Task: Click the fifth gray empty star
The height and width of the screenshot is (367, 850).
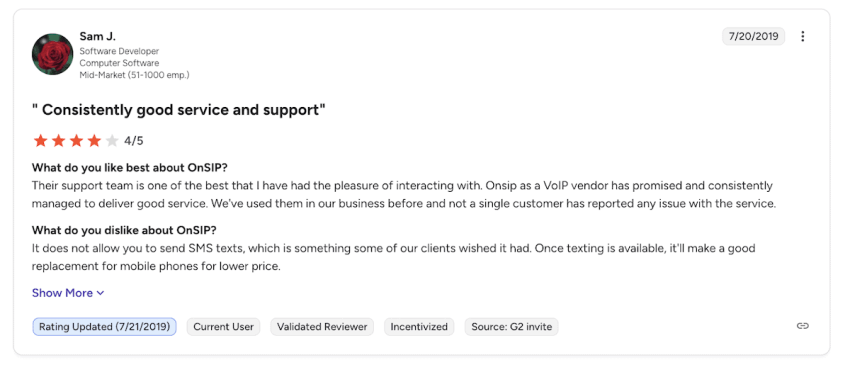Action: click(112, 141)
